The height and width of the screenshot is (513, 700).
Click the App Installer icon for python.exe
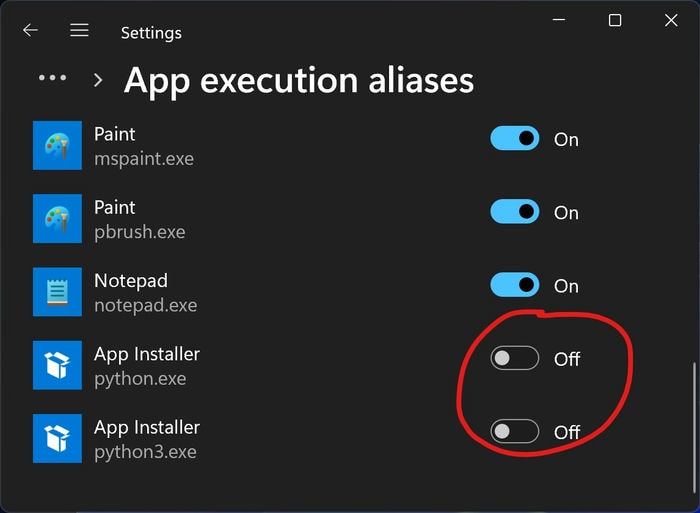(58, 365)
